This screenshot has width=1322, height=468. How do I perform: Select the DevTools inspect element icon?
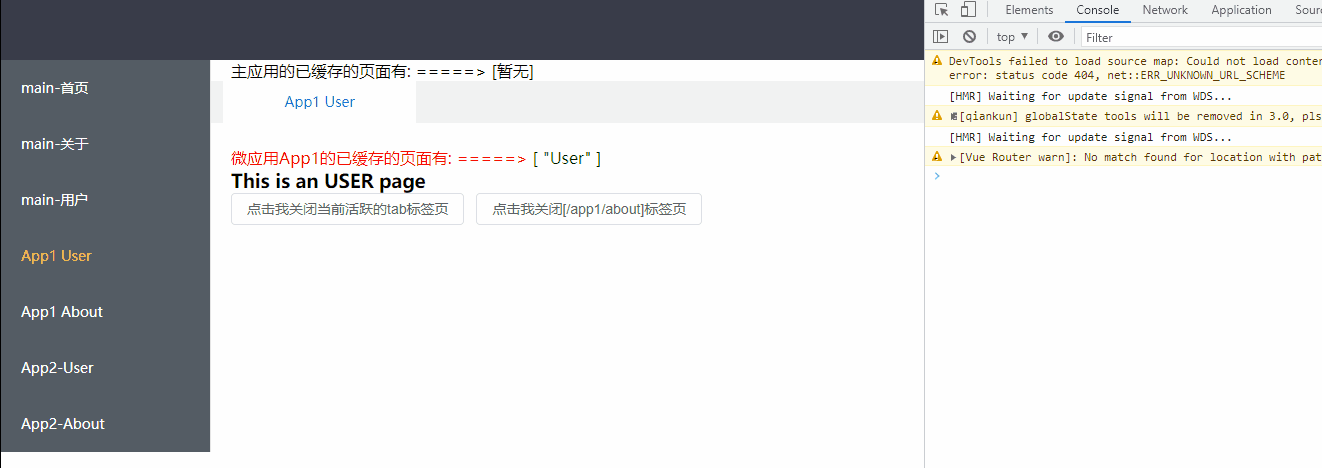click(942, 10)
